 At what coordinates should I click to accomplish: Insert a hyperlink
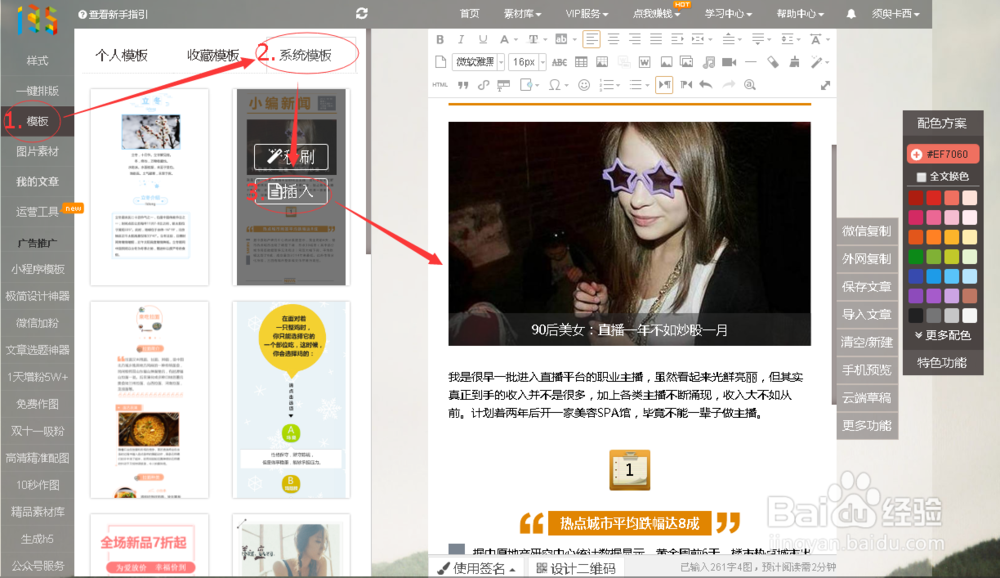click(483, 85)
